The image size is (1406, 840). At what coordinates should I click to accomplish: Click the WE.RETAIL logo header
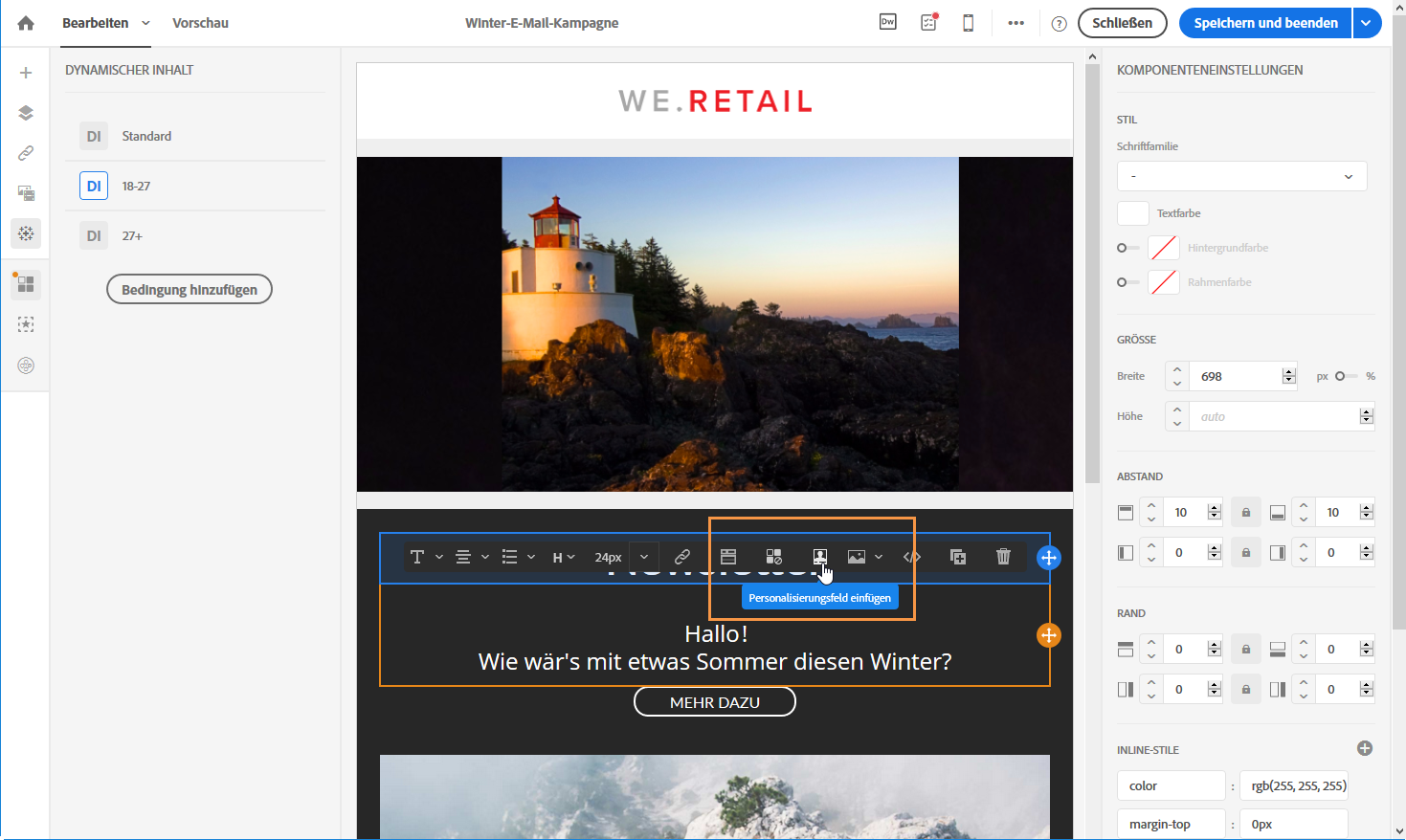tap(715, 100)
